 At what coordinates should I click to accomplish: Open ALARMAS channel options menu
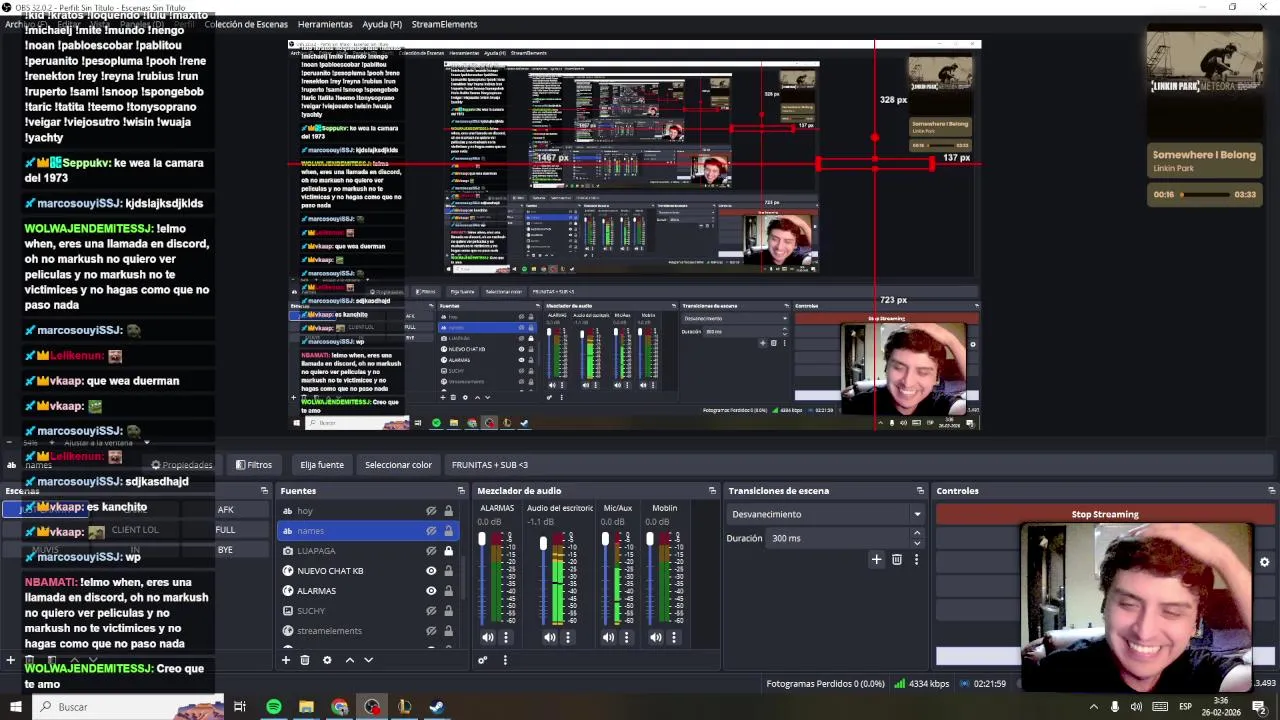tap(505, 637)
